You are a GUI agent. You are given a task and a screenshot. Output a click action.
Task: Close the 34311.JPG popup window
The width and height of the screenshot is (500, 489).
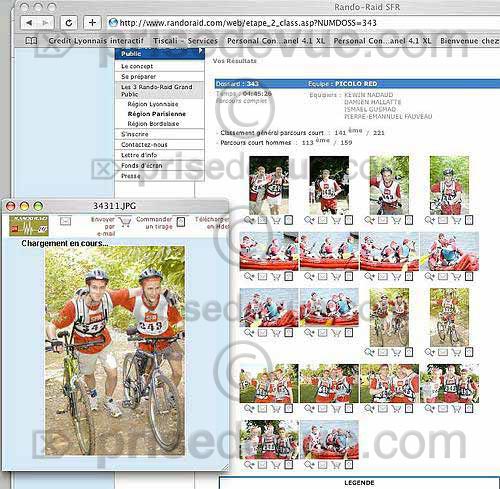11,206
